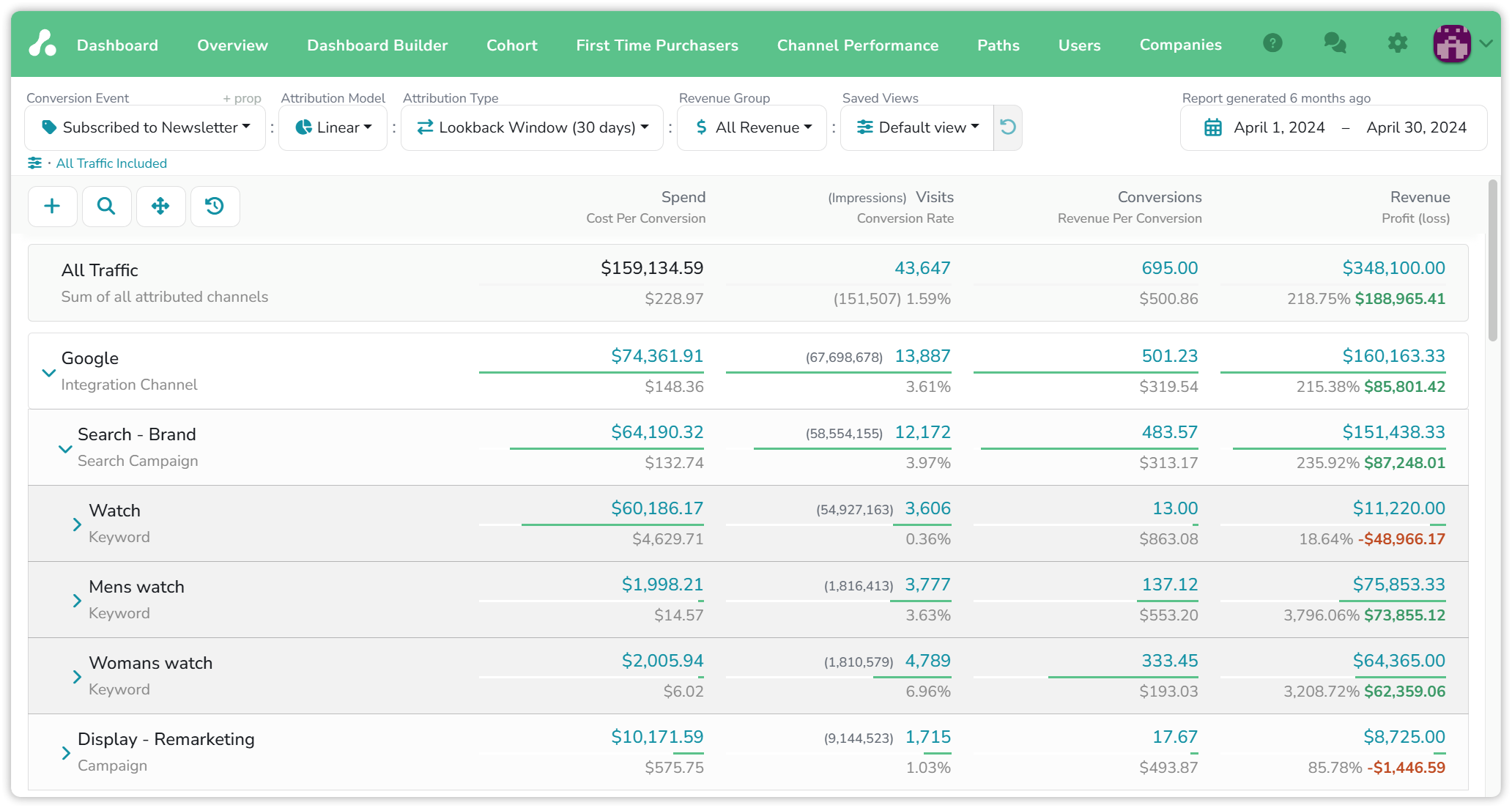Viewport: 1512px width, 808px height.
Task: Expand the Watch keyword row
Action: [x=77, y=525]
